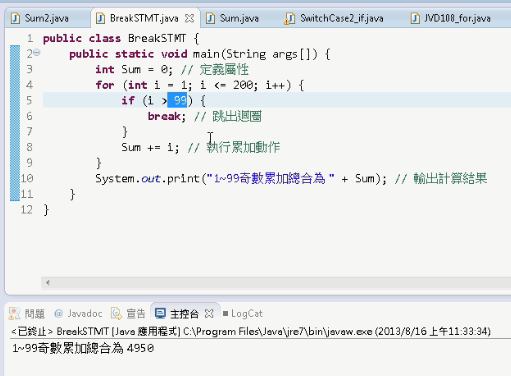Viewport: 511px width, 376px height.
Task: Open the Sum.java editor tab
Action: coord(239,18)
